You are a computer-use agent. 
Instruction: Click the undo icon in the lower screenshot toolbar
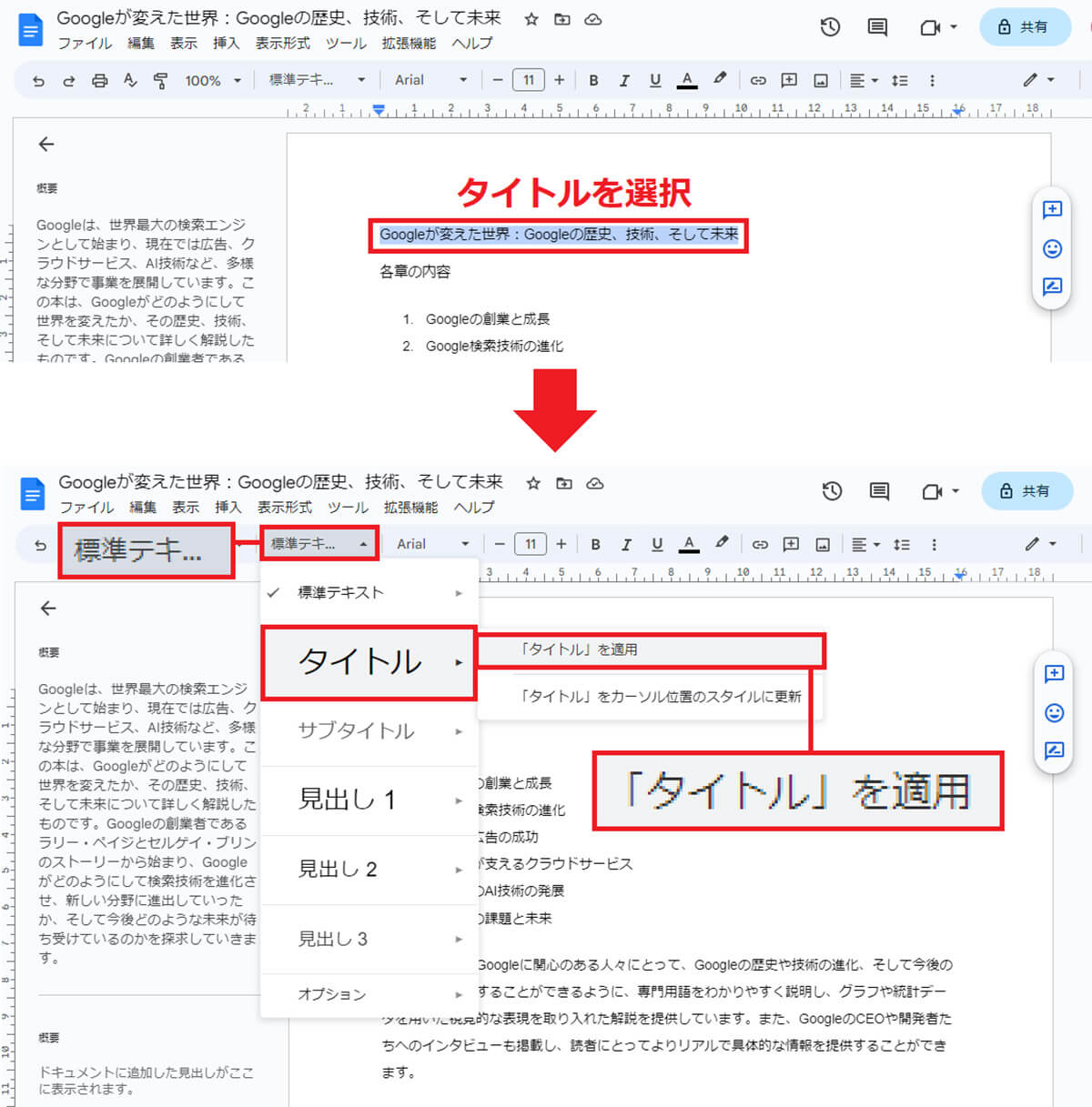tap(40, 545)
